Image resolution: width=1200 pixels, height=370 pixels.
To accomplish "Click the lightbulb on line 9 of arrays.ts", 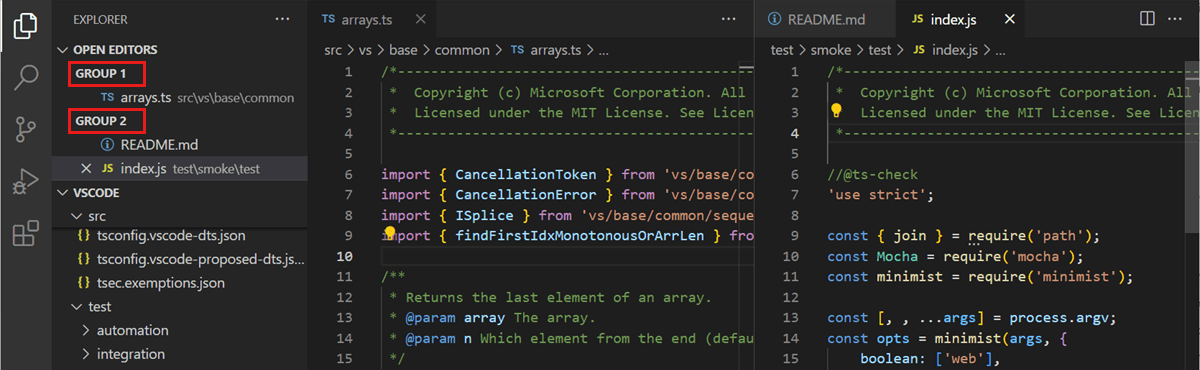I will click(390, 233).
